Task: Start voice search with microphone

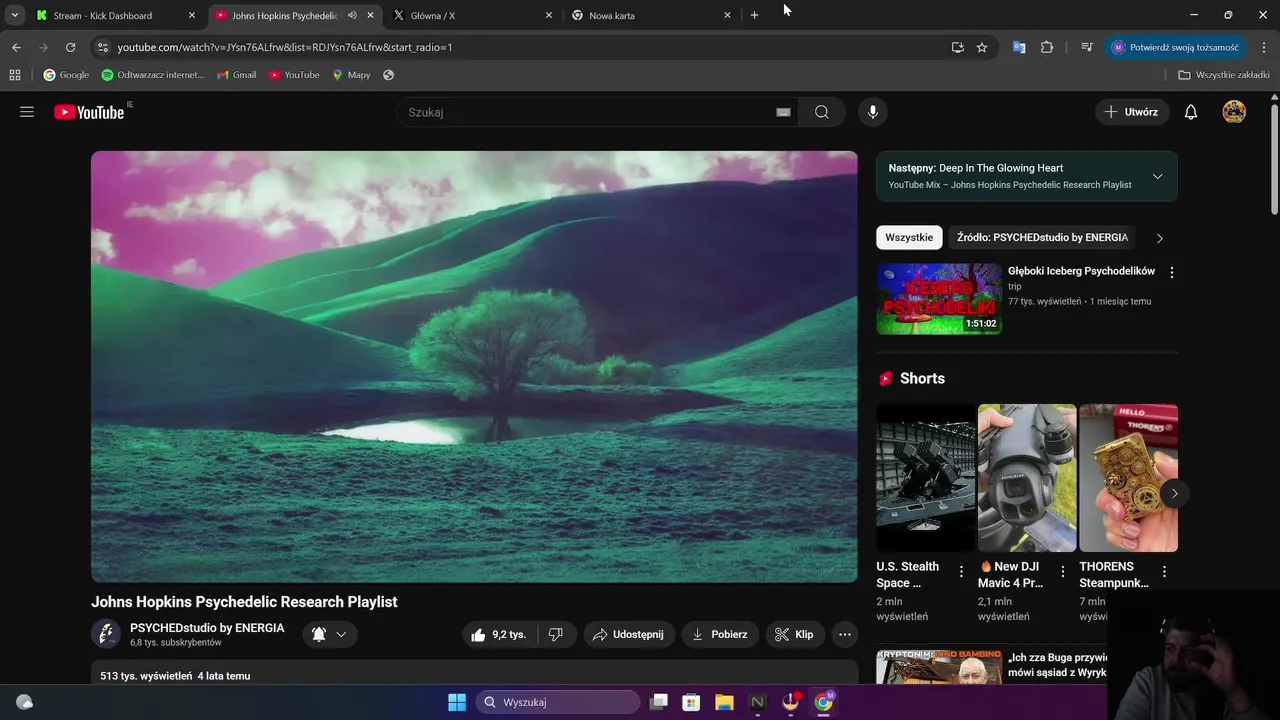Action: tap(873, 112)
